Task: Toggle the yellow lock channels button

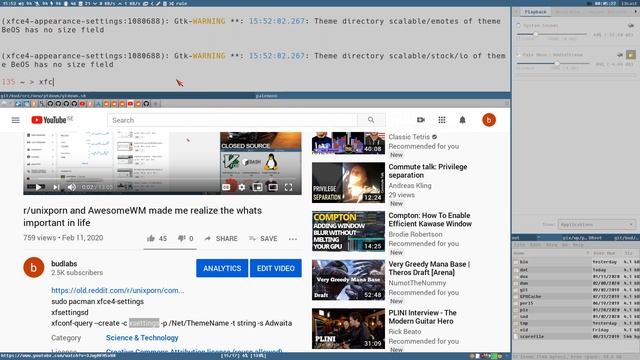Action: (631, 54)
